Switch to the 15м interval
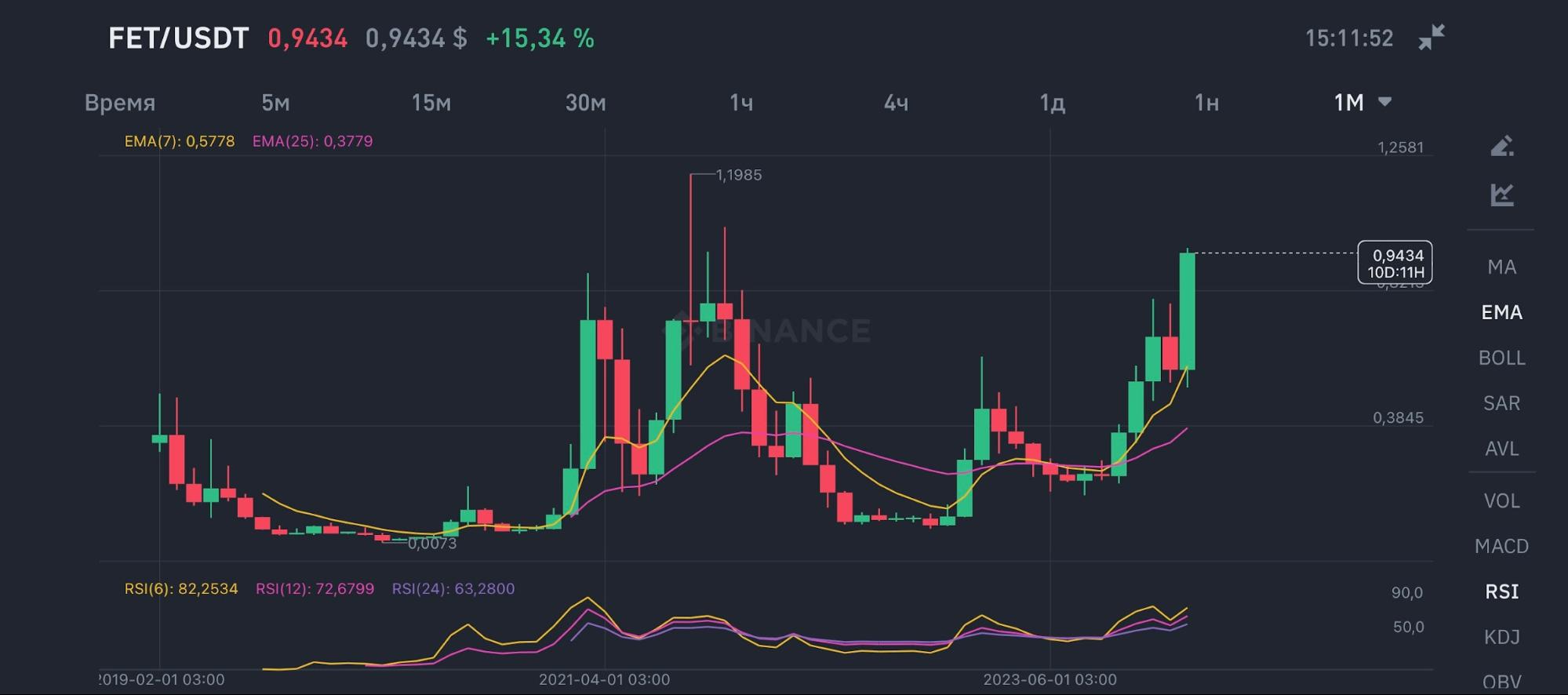 (x=431, y=103)
